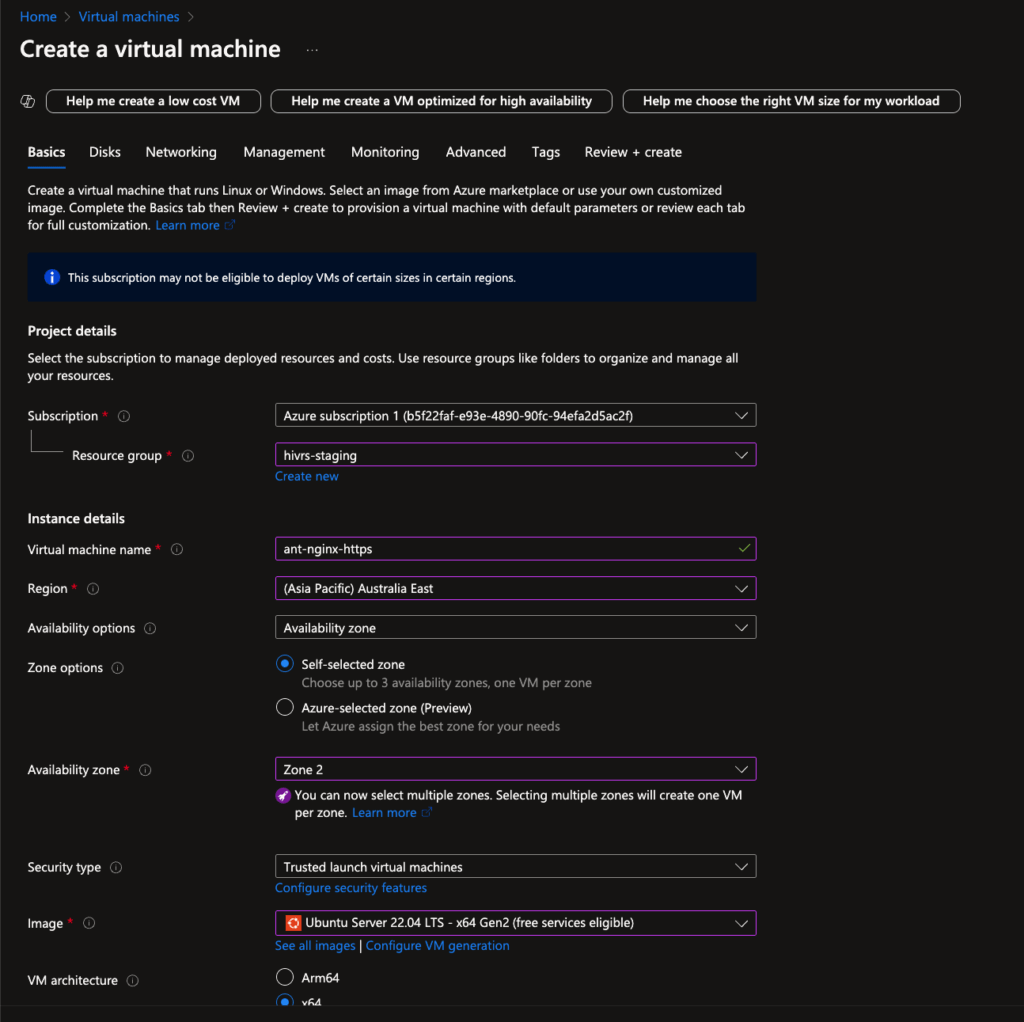Open the Image dropdown
This screenshot has width=1024, height=1022.
click(x=515, y=923)
